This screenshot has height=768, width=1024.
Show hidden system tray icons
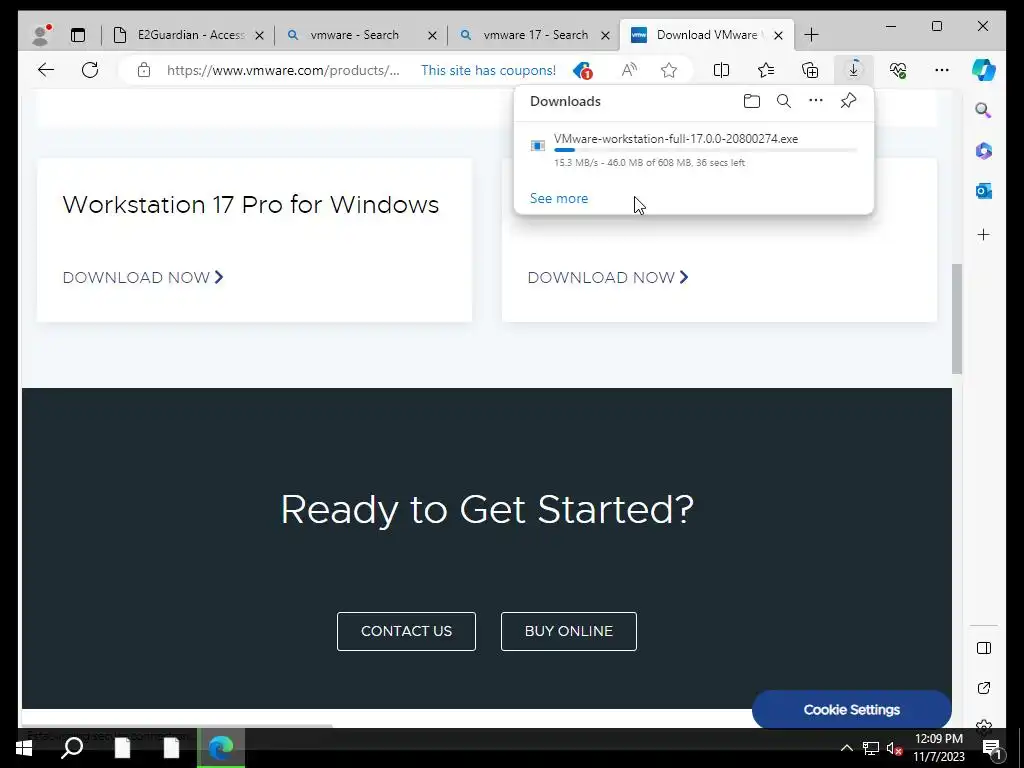(846, 748)
